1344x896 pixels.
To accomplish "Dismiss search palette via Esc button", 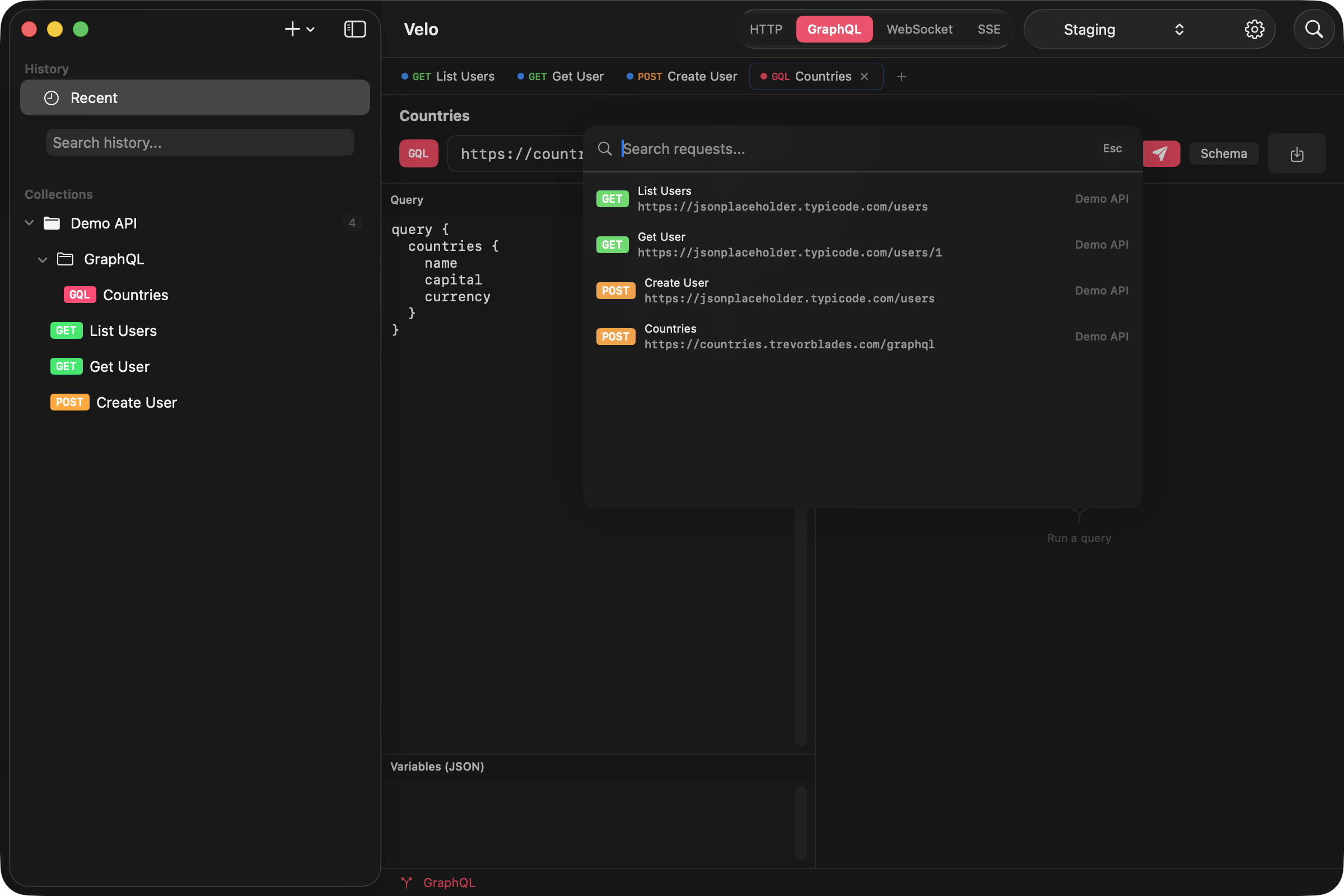I will [1112, 148].
